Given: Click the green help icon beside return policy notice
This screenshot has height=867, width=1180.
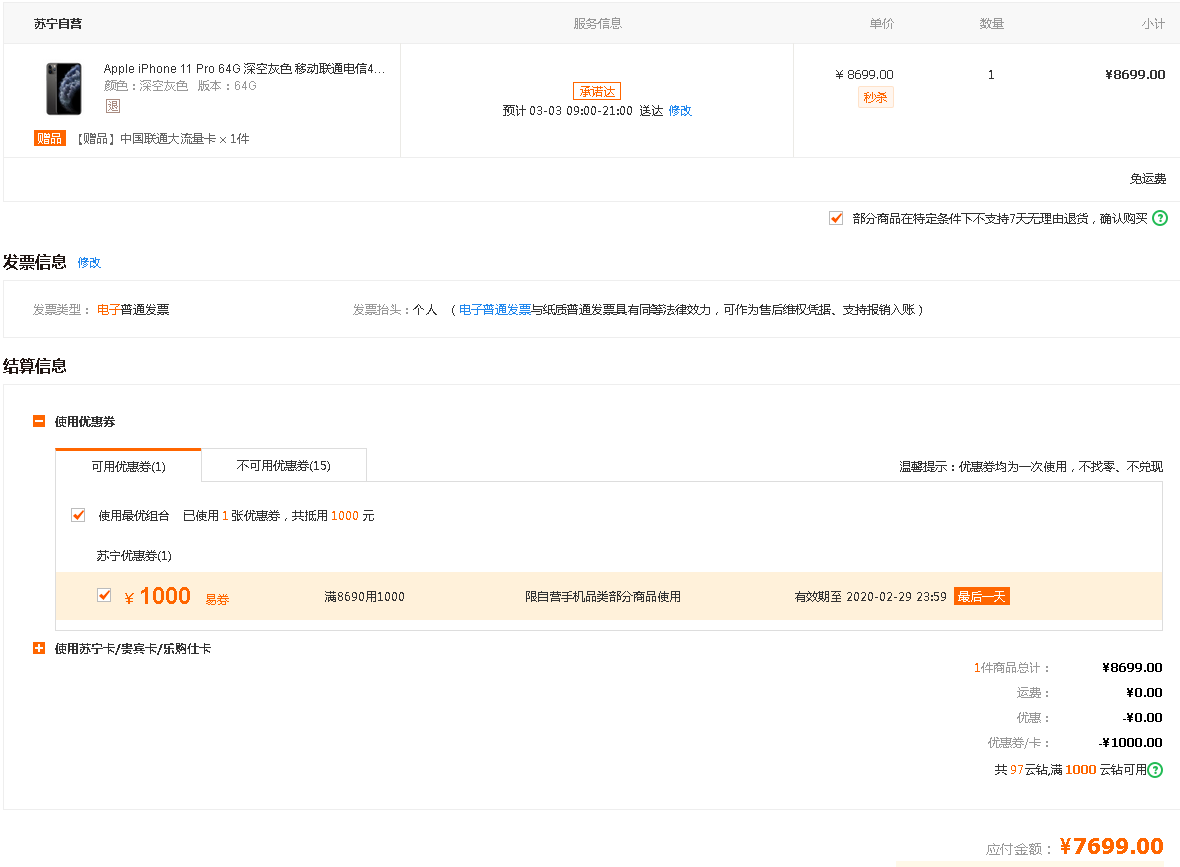Looking at the screenshot, I should coord(1160,218).
